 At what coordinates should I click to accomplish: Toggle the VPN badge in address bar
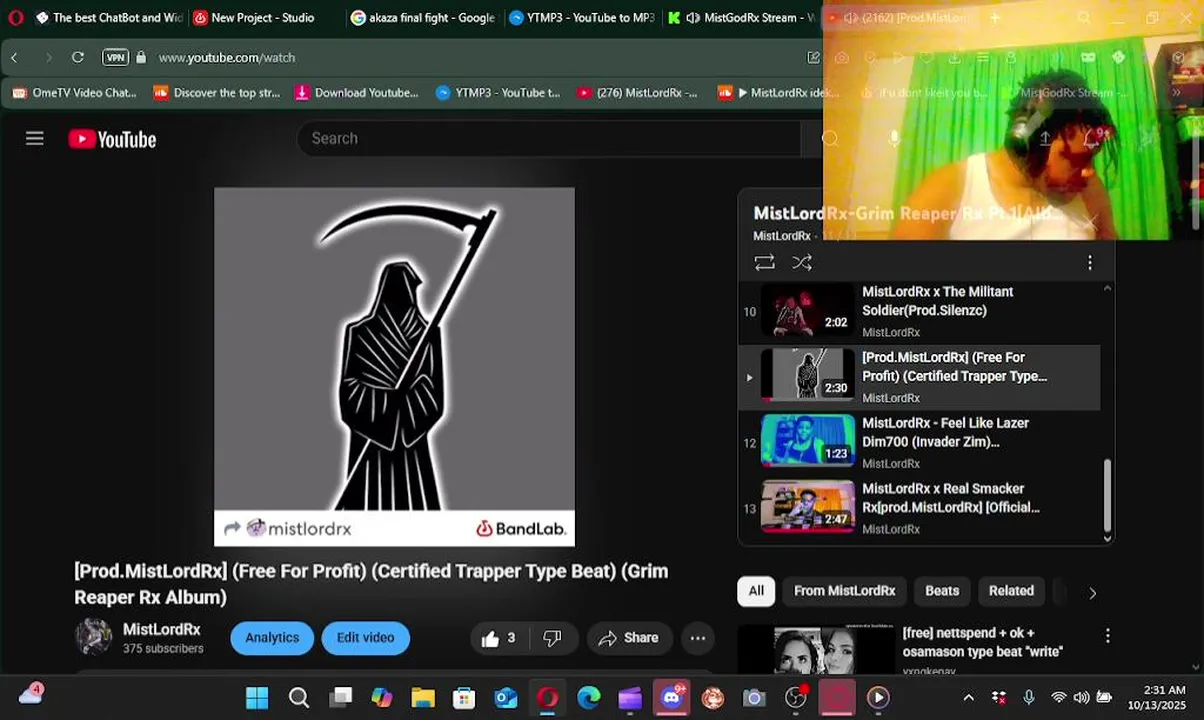(116, 58)
